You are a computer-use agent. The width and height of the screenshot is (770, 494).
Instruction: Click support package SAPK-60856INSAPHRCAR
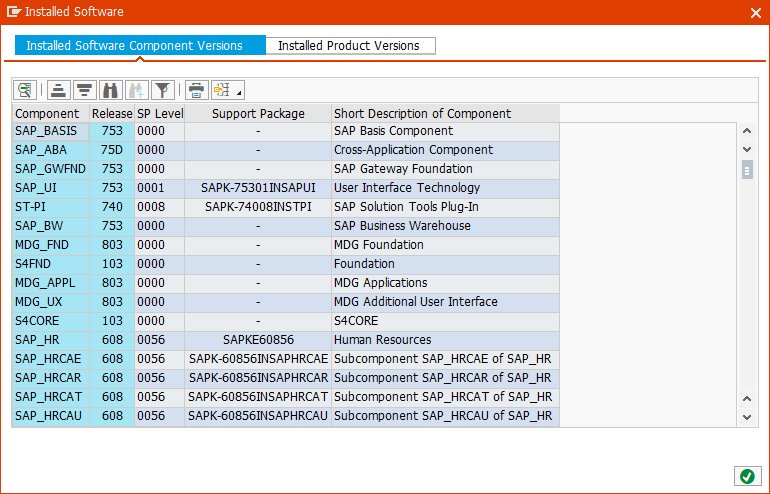tap(258, 378)
